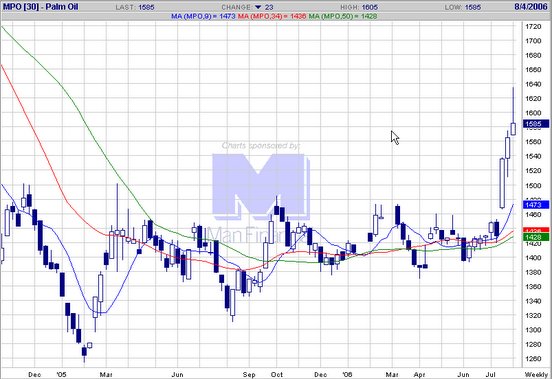
Task: Click the 'Apr' label on time axis
Action: tap(420, 374)
